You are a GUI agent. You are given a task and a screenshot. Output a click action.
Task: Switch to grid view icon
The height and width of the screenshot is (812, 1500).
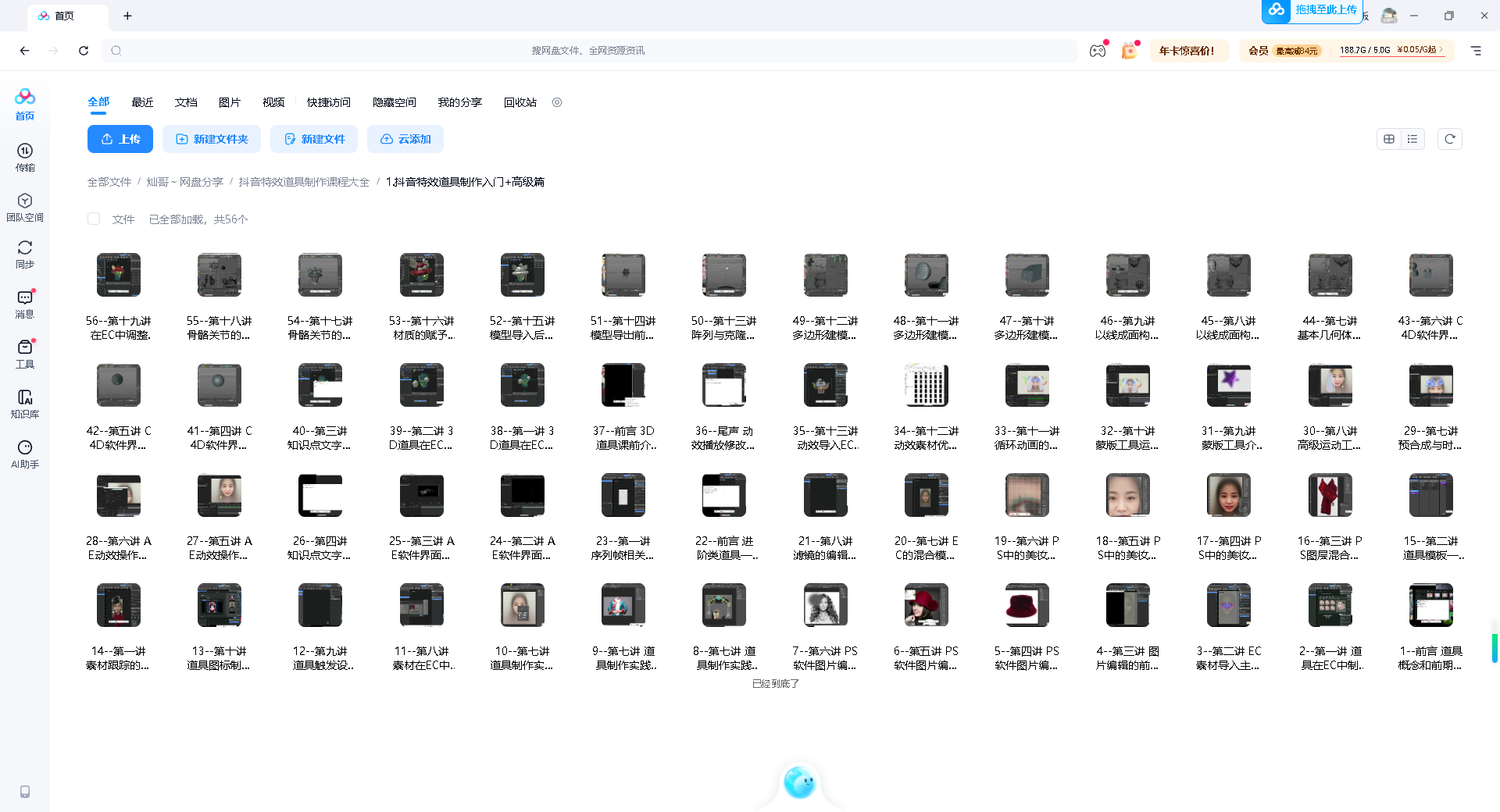[1389, 139]
